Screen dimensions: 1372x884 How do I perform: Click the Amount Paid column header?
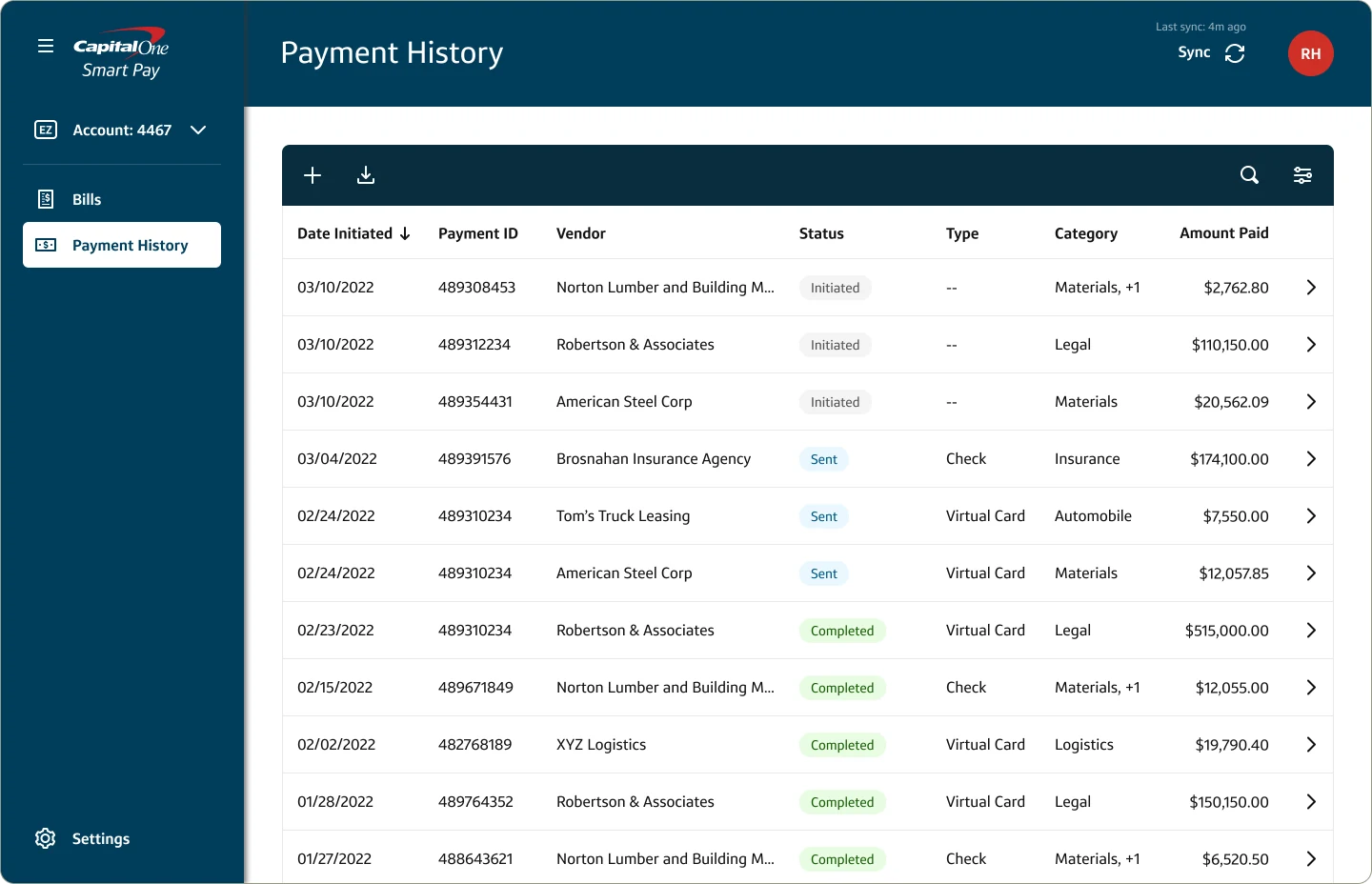(x=1224, y=233)
